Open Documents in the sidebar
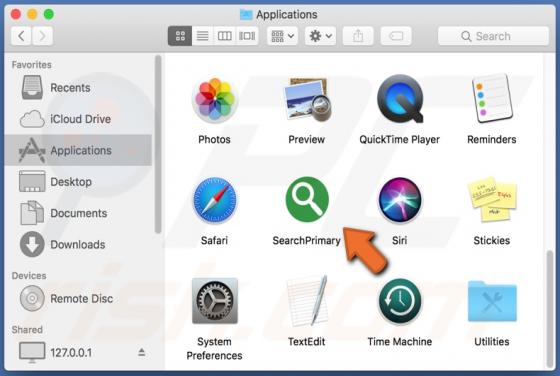 coord(79,213)
